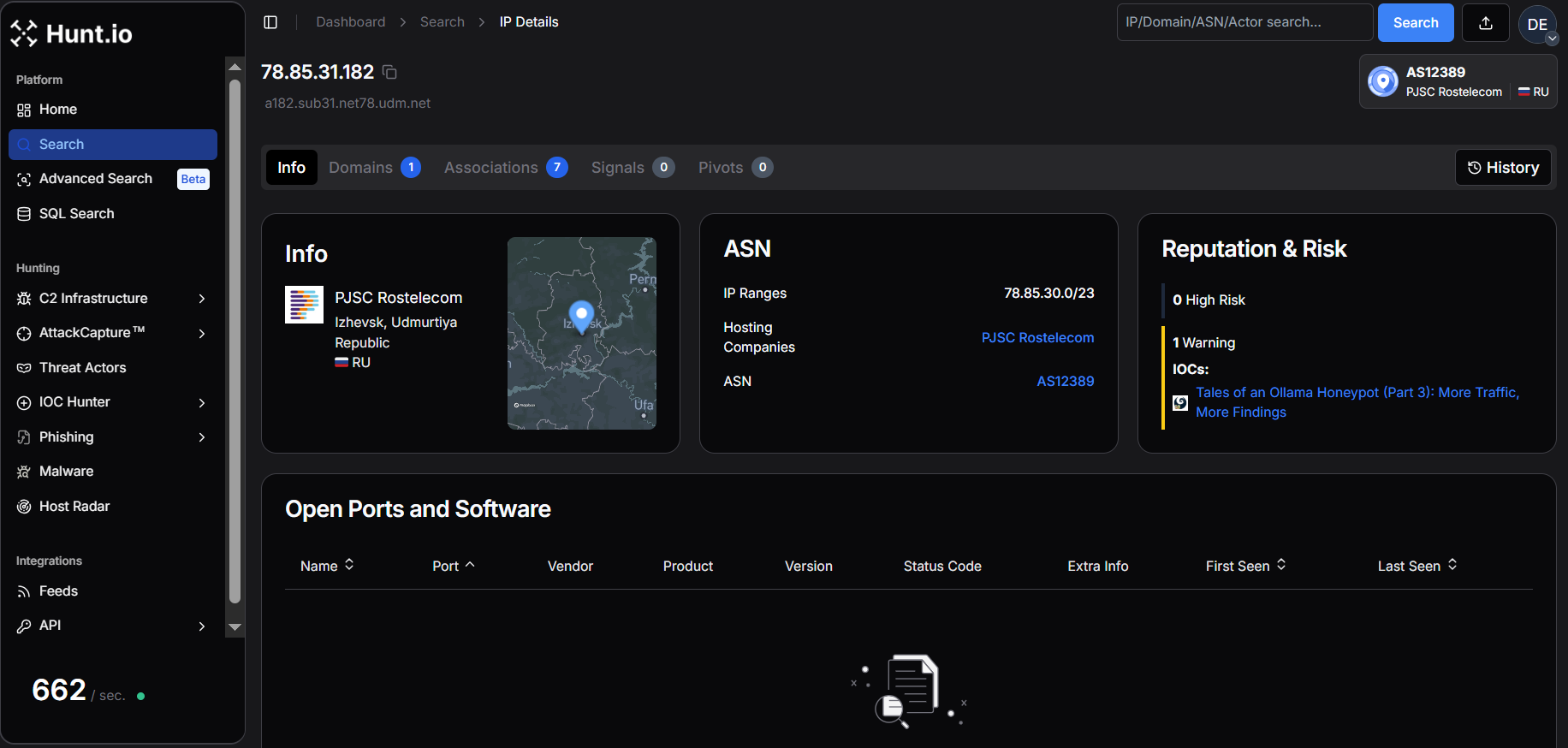Click the API key icon
The image size is (1568, 748).
tap(24, 626)
